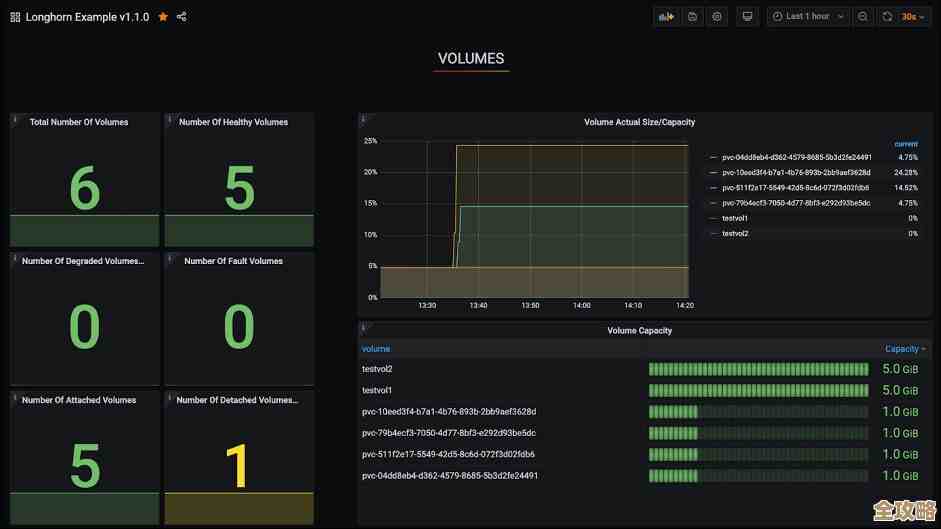Click the Add panel icon
The image size is (941, 529).
point(665,16)
